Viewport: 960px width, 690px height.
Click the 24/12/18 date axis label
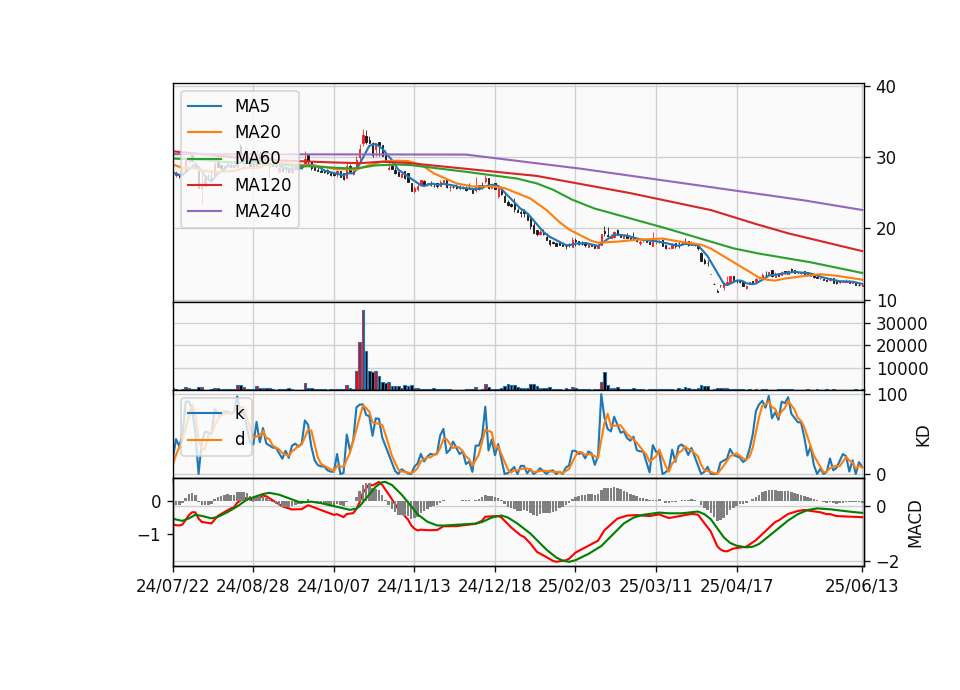point(495,586)
